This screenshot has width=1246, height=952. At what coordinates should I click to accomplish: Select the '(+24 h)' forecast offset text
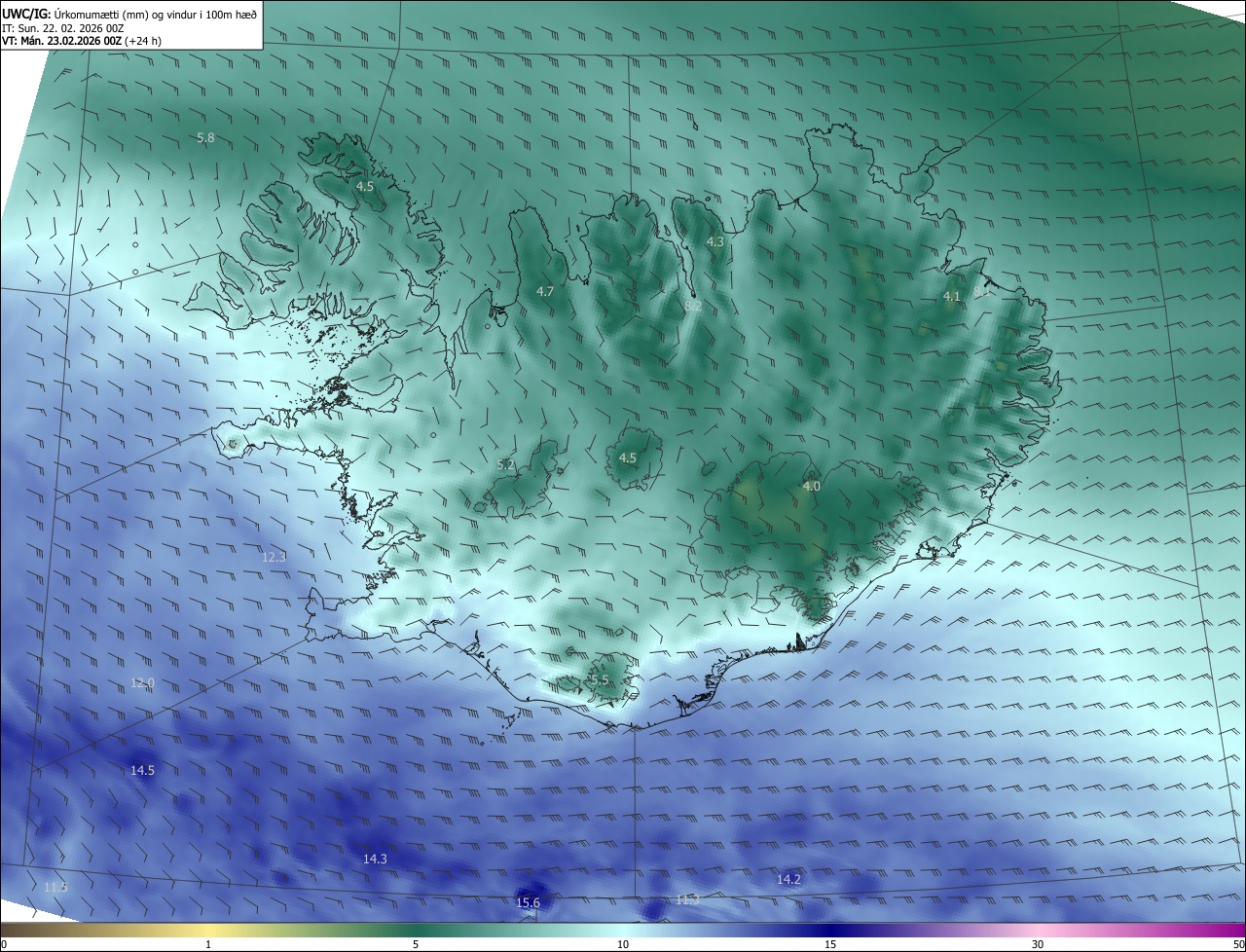[142, 41]
